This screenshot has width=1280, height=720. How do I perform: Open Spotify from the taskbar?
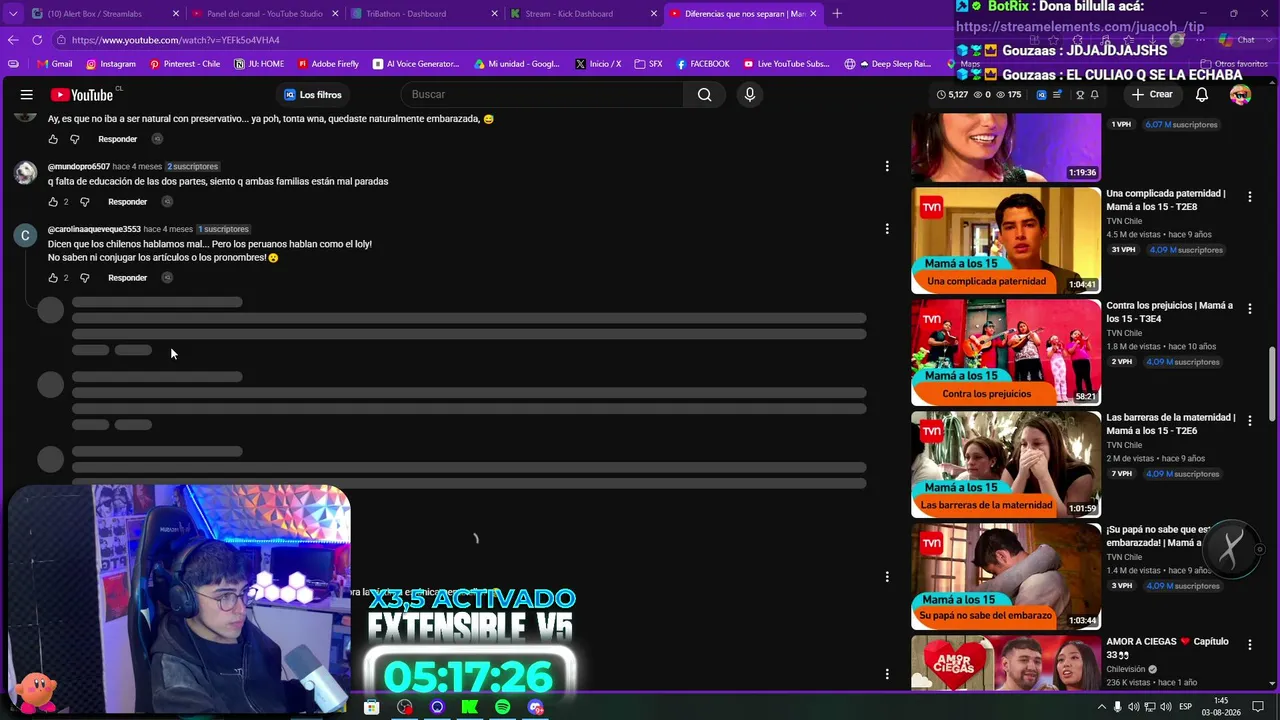click(503, 707)
